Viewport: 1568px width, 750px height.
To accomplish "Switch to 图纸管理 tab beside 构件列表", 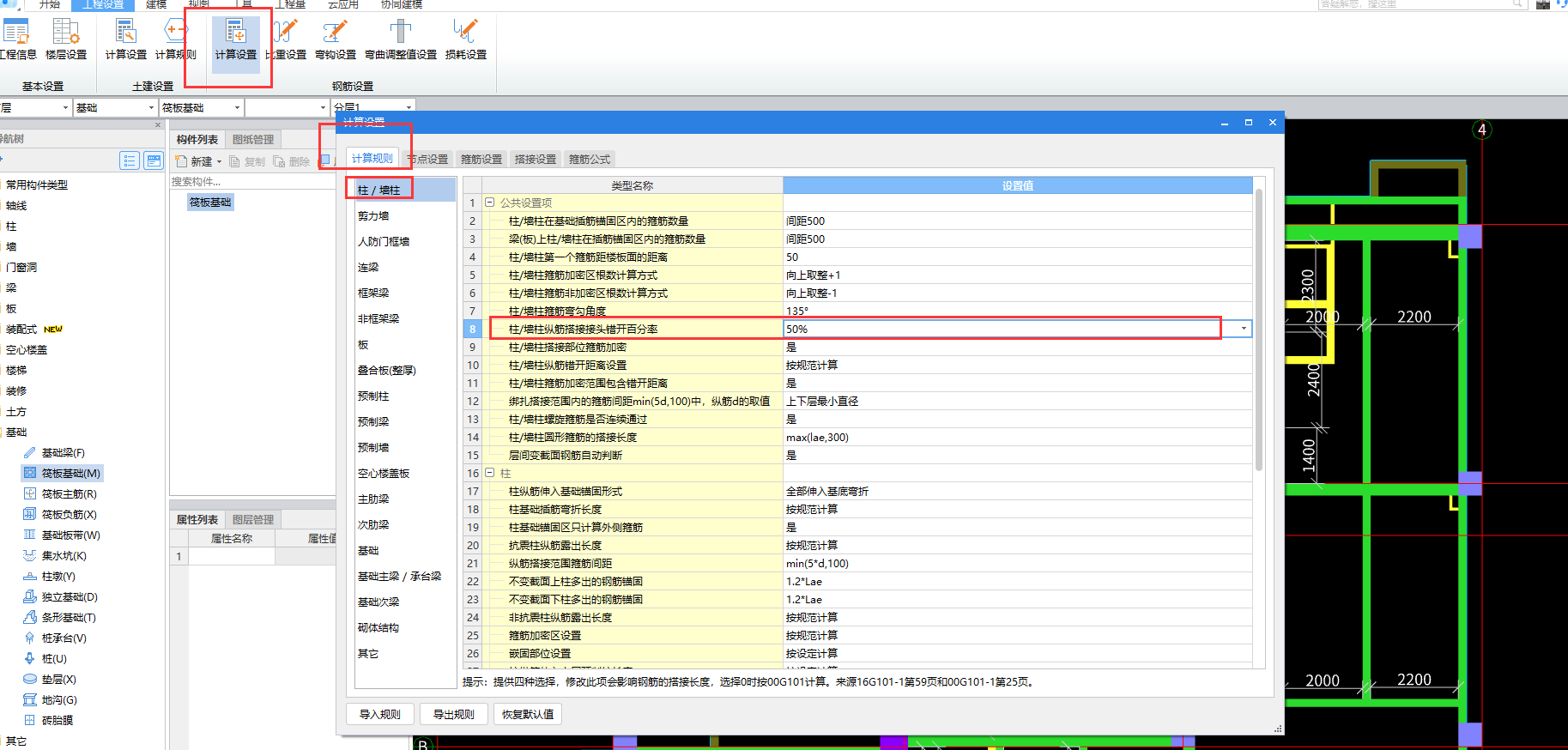I will [x=253, y=139].
